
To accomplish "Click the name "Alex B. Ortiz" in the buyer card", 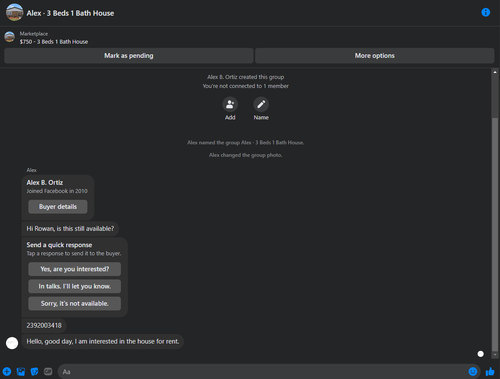I will (45, 183).
